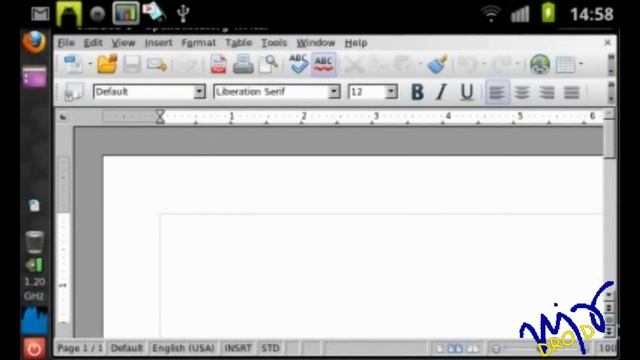The width and height of the screenshot is (640, 360).
Task: Open the Edit menu
Action: coord(93,43)
